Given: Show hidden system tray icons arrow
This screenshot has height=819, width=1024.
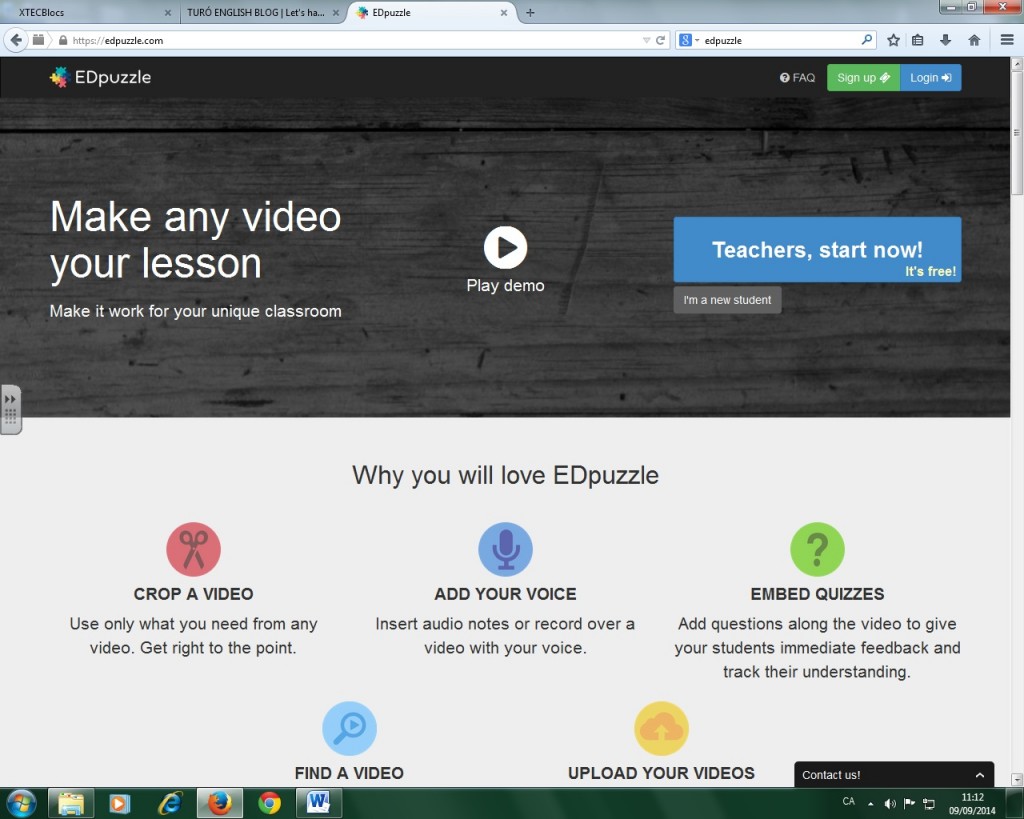Looking at the screenshot, I should tap(869, 802).
